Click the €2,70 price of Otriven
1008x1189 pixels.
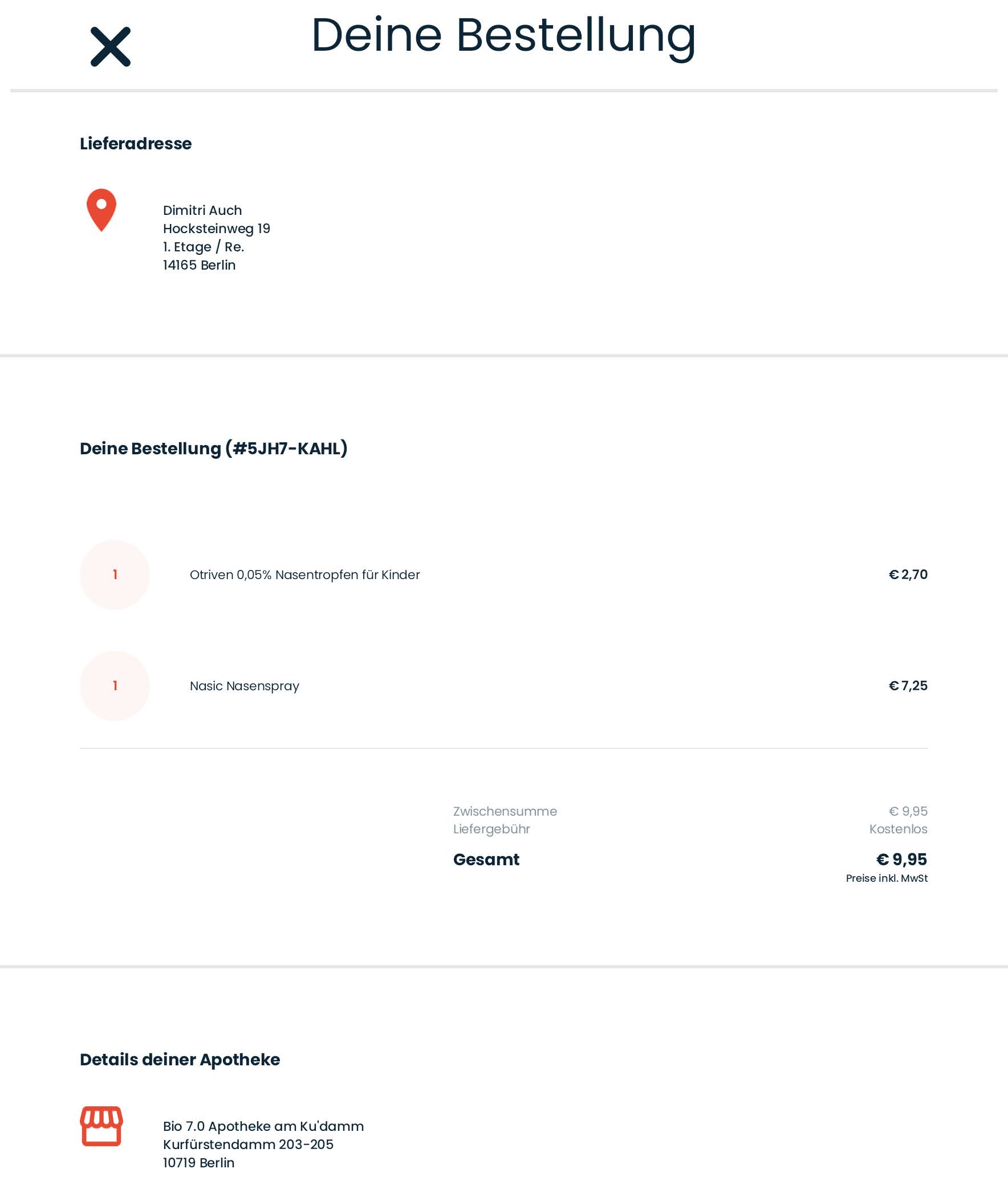click(908, 574)
